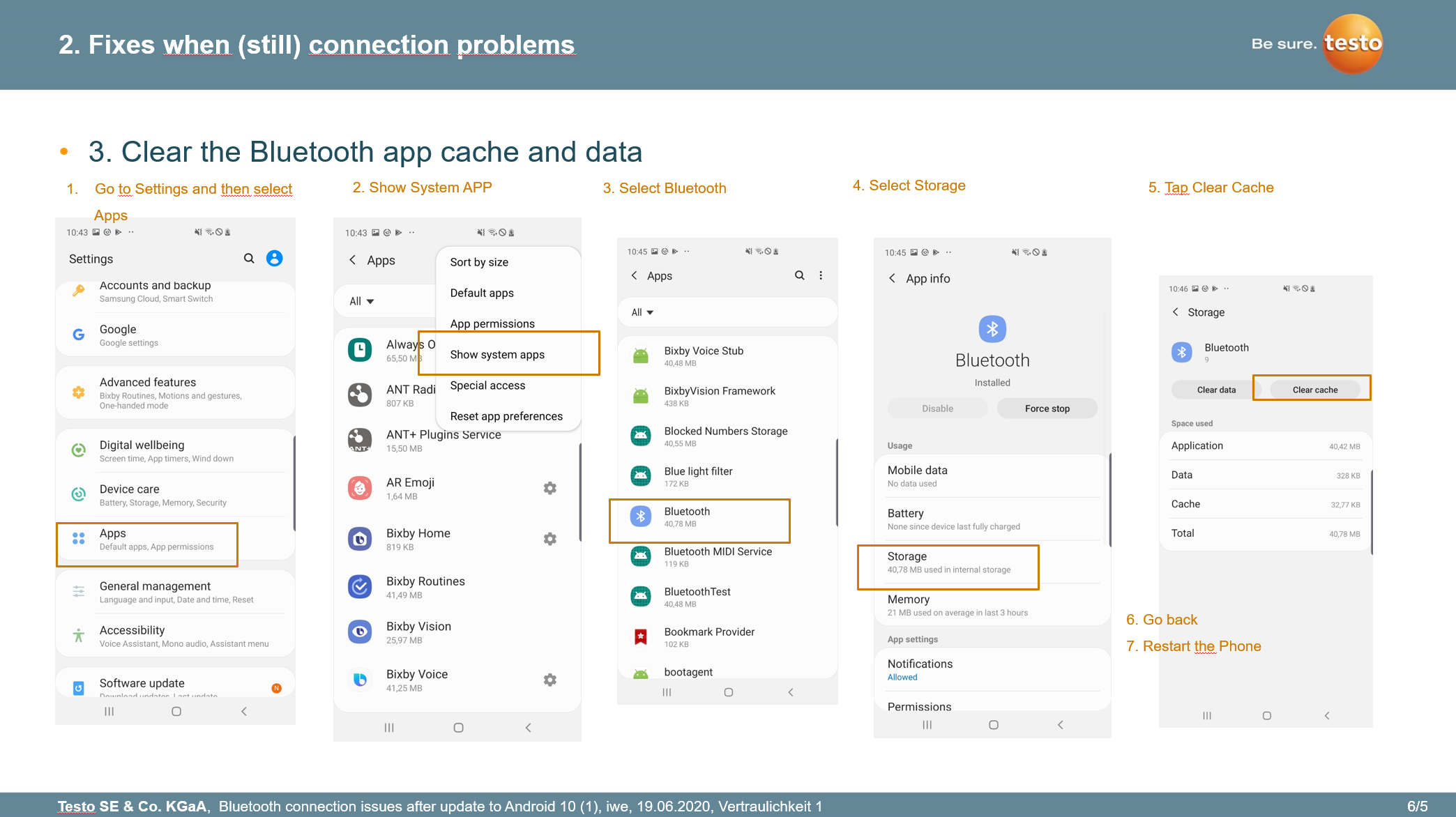
Task: Tap the Clear data button
Action: point(1216,390)
